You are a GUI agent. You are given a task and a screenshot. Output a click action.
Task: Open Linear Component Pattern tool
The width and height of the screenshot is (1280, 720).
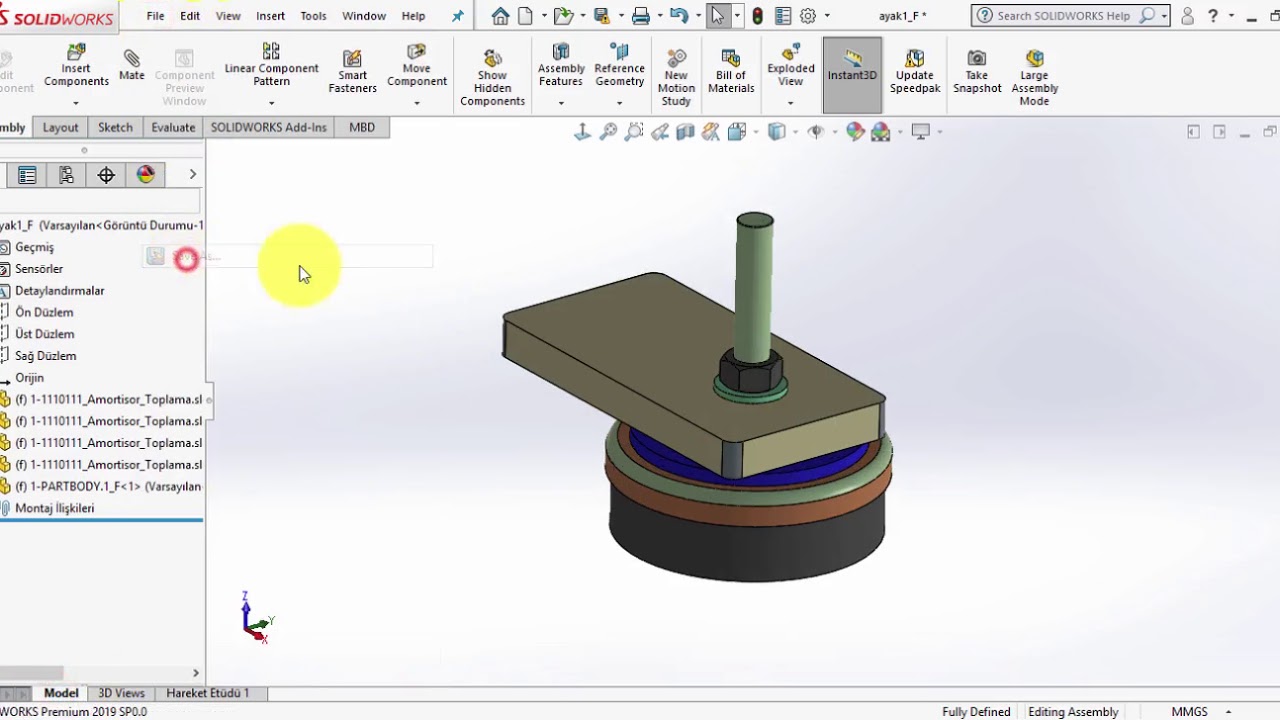(x=271, y=66)
